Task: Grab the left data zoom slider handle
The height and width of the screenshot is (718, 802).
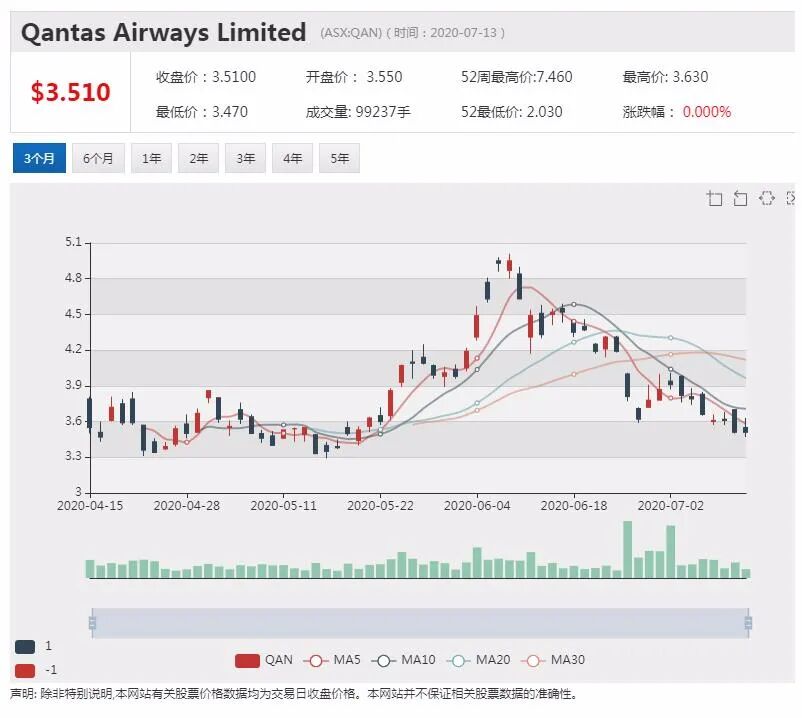Action: (x=93, y=623)
